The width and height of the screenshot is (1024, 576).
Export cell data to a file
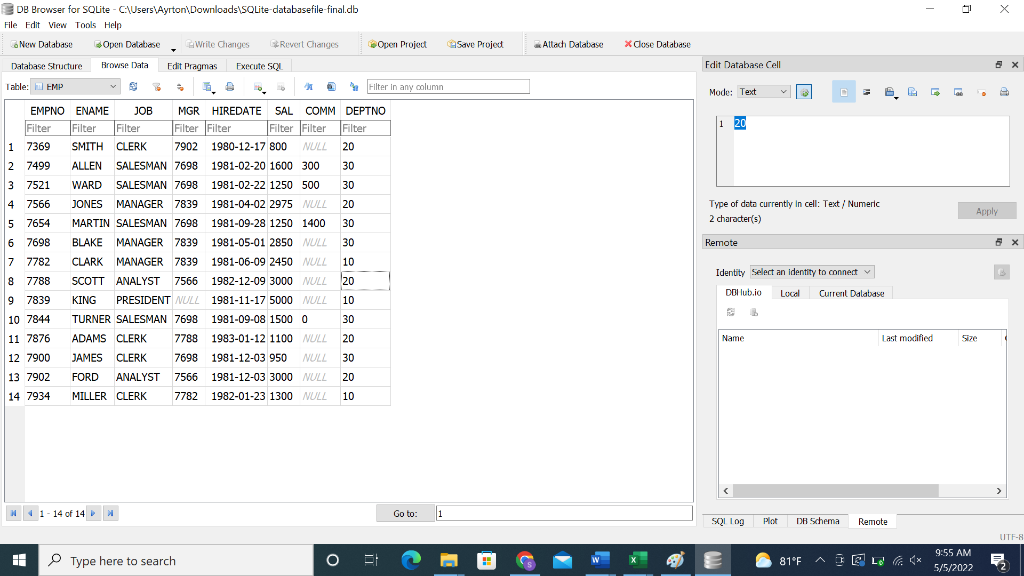(x=911, y=91)
